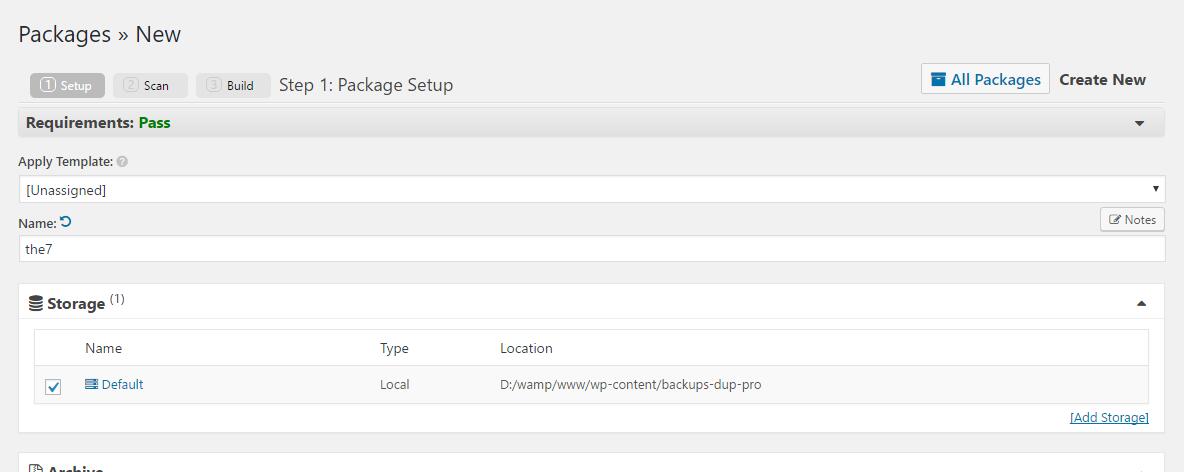1184x472 pixels.
Task: Go to the Build step tab
Action: coord(233,85)
